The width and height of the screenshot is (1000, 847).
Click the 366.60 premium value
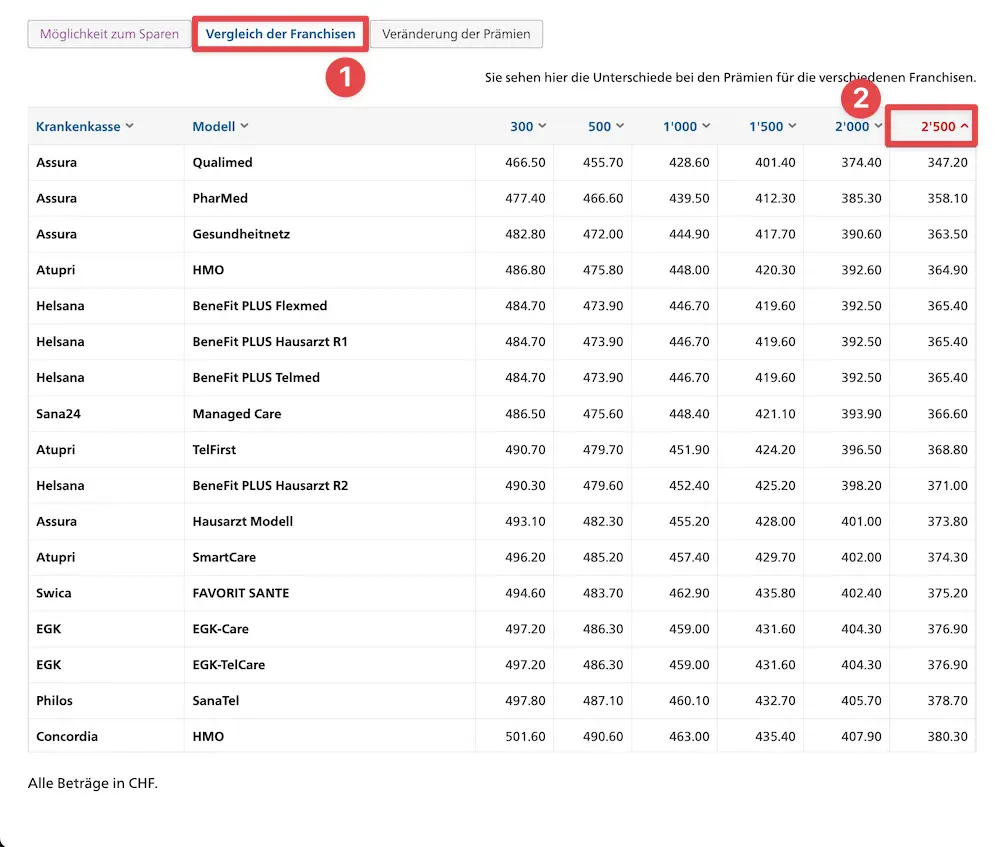(947, 413)
